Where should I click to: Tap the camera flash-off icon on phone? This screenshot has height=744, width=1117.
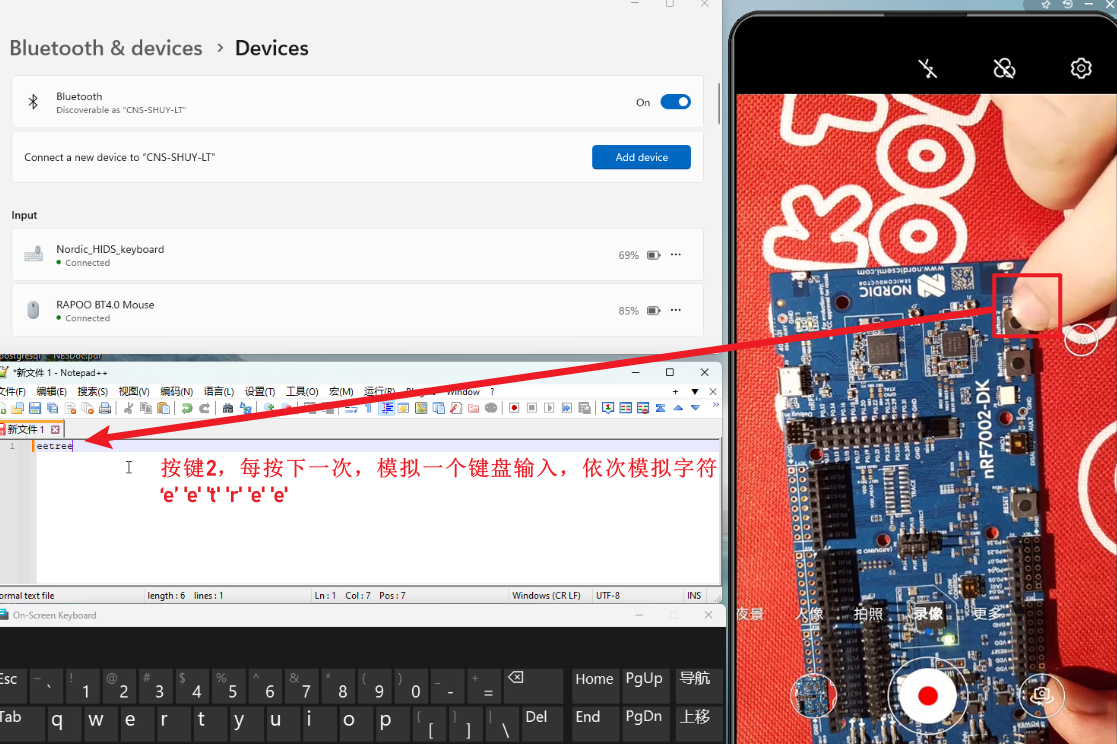pos(928,68)
